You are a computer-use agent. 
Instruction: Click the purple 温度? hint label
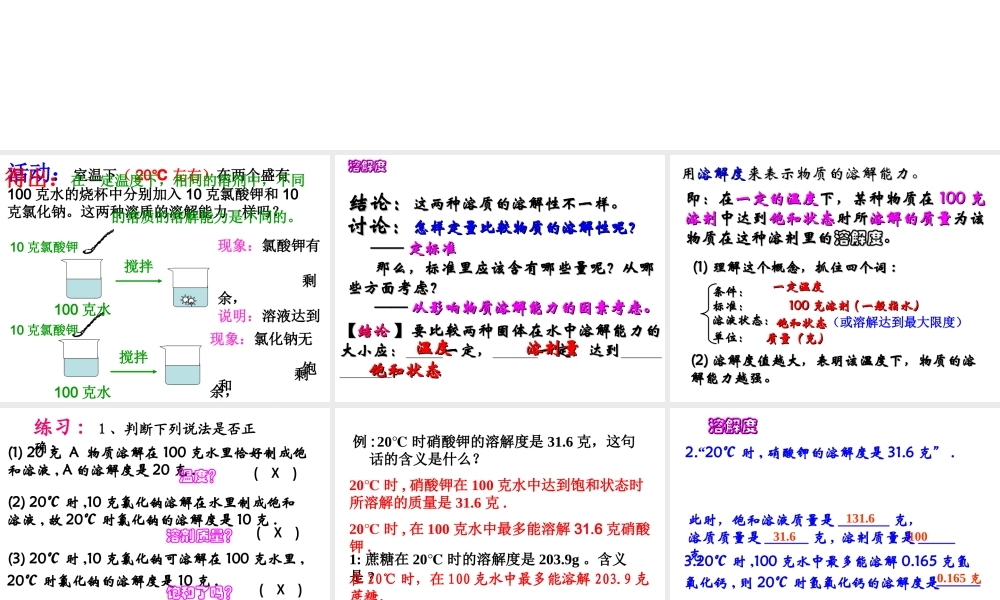click(x=198, y=476)
